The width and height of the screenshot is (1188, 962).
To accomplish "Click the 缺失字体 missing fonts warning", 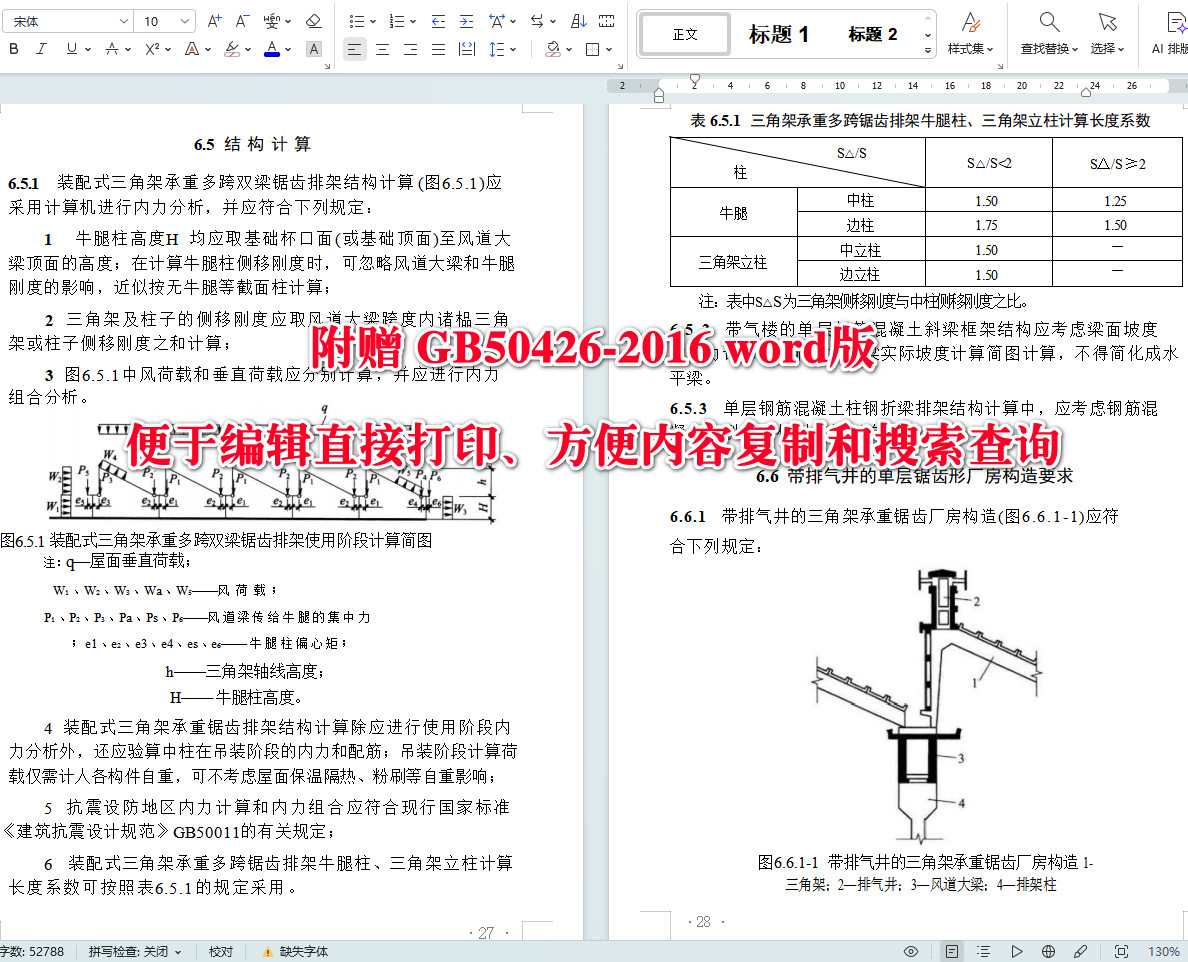I will pos(295,951).
